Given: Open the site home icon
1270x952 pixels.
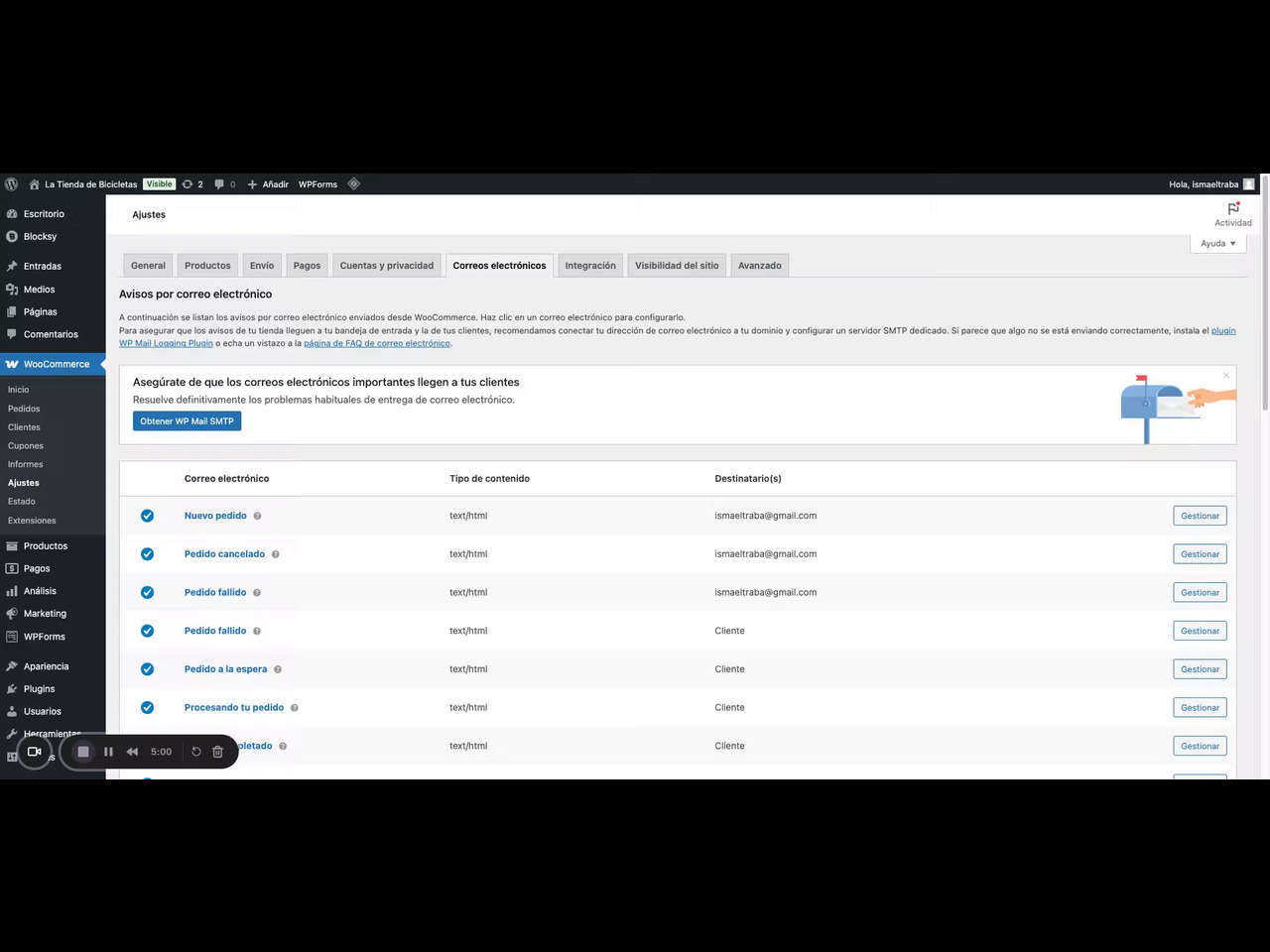Looking at the screenshot, I should click(x=35, y=184).
